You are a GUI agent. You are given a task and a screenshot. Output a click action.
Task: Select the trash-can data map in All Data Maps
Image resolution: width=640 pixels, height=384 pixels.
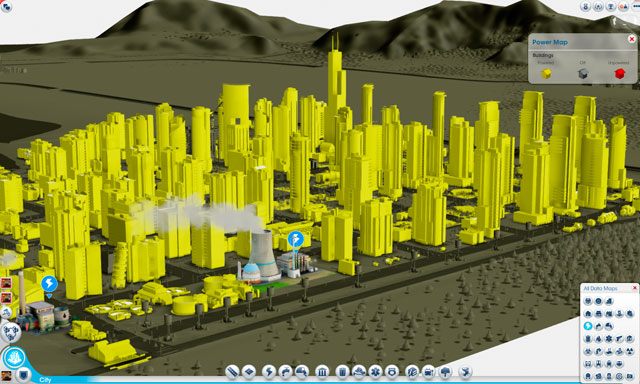(588, 338)
